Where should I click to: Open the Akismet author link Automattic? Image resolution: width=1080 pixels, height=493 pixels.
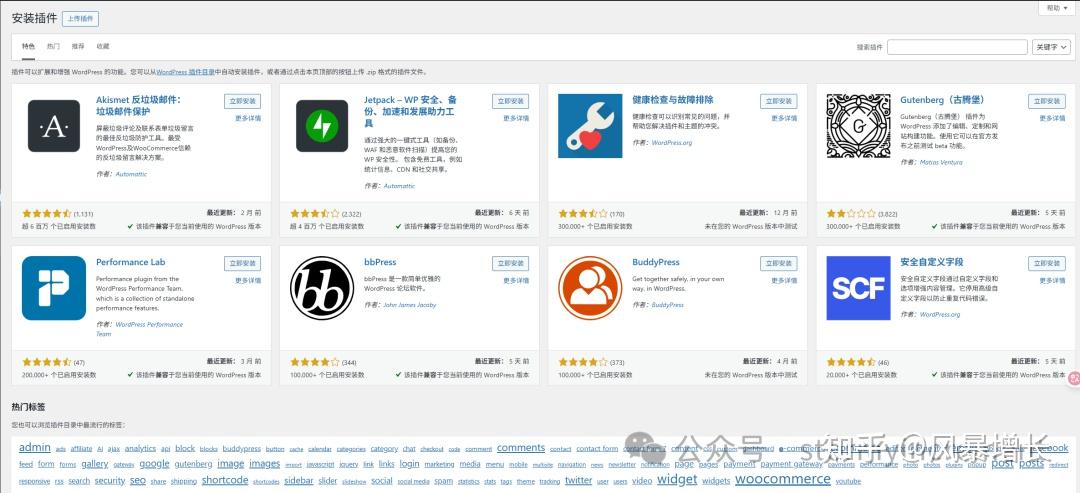[131, 174]
